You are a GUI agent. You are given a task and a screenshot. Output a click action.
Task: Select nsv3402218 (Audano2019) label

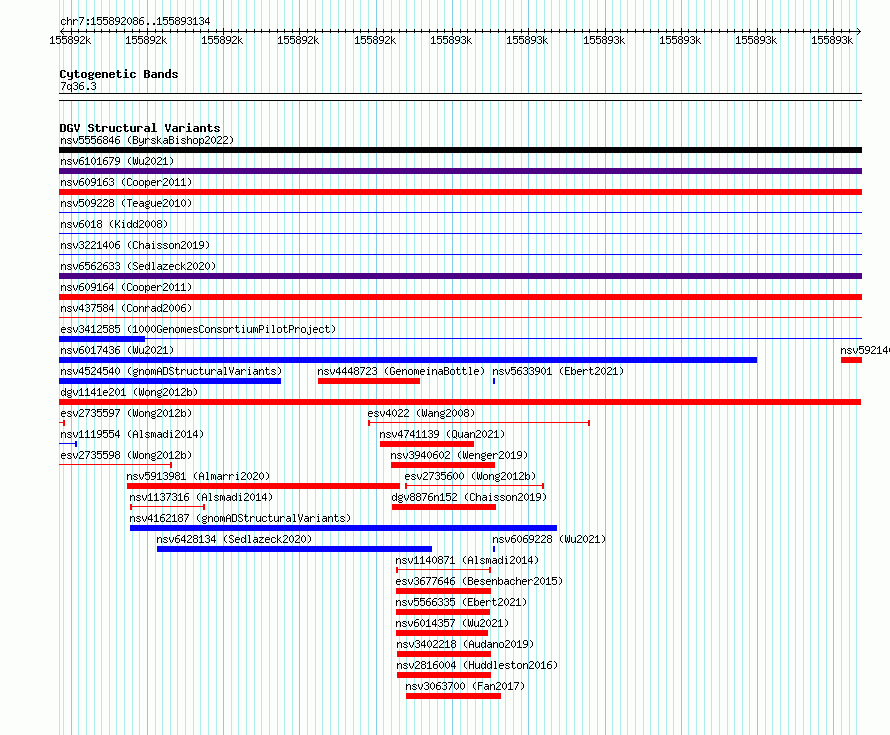465,644
